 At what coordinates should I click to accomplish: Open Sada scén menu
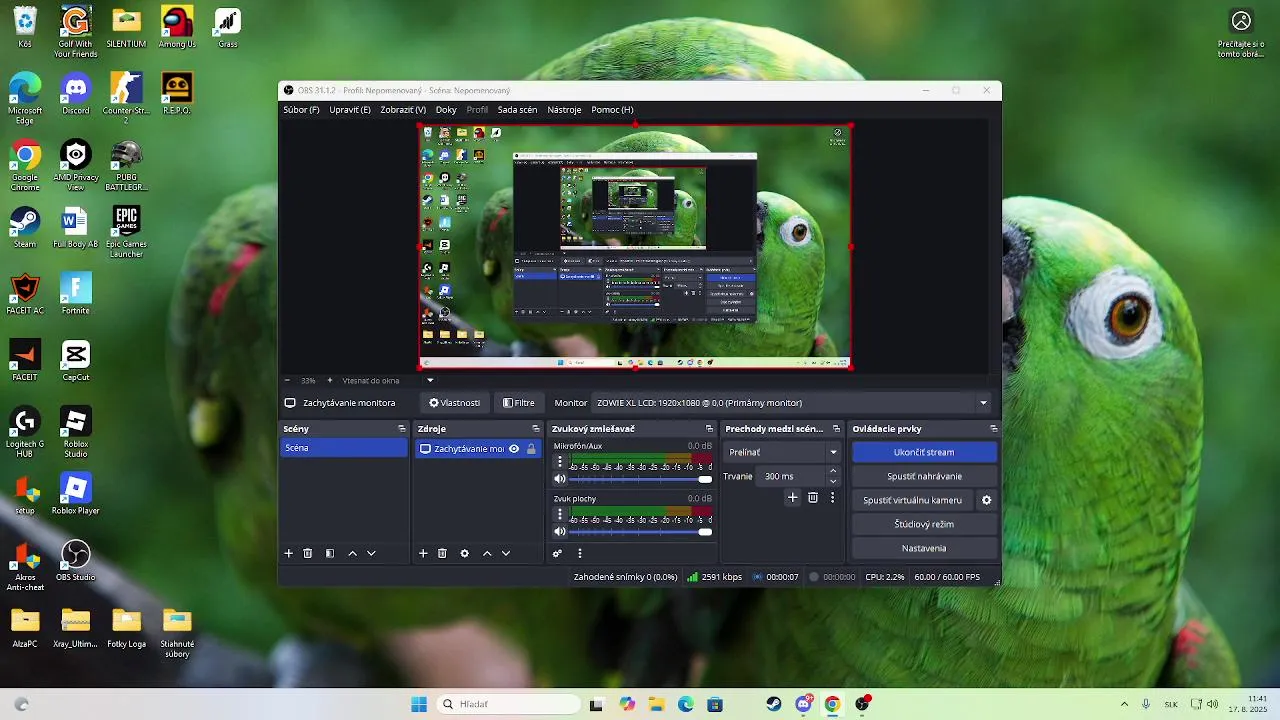pos(517,110)
